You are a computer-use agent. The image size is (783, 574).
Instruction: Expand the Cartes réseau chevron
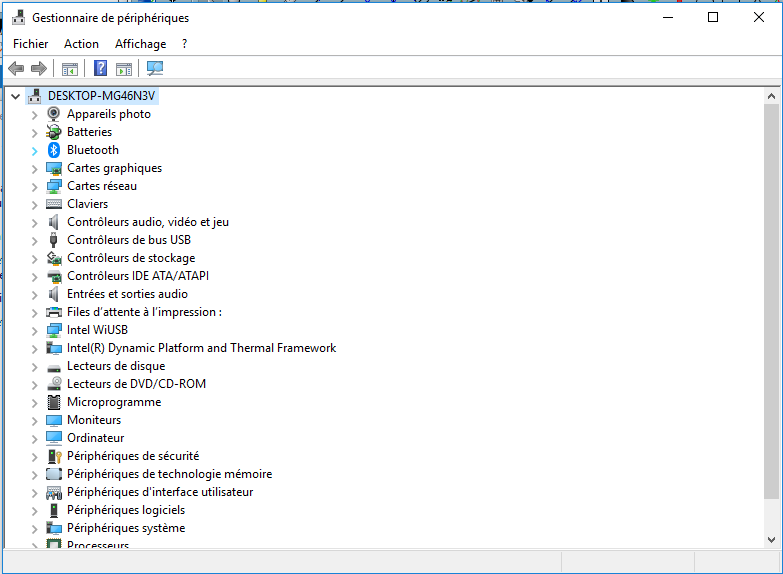(34, 187)
